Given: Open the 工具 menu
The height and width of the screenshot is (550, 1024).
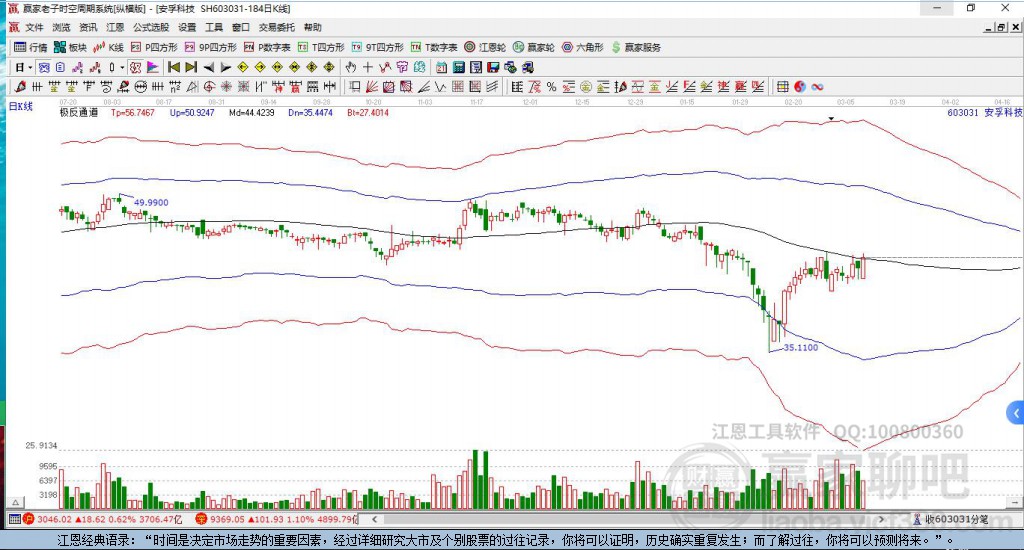Looking at the screenshot, I should [214, 27].
